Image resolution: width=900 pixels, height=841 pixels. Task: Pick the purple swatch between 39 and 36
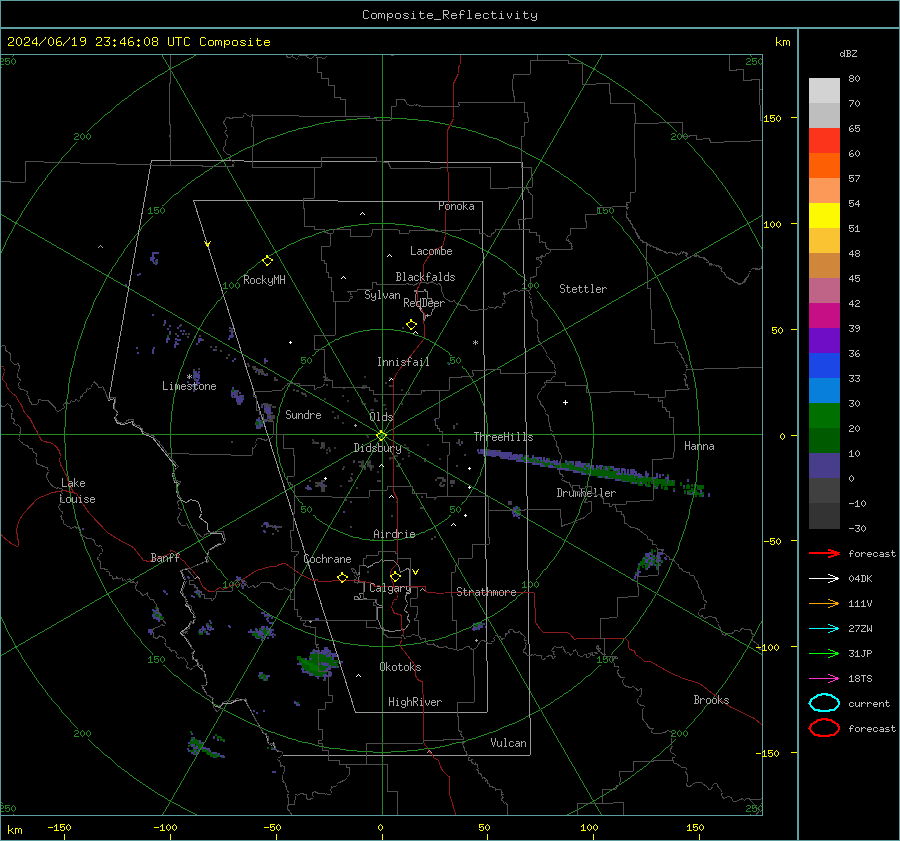click(x=824, y=340)
